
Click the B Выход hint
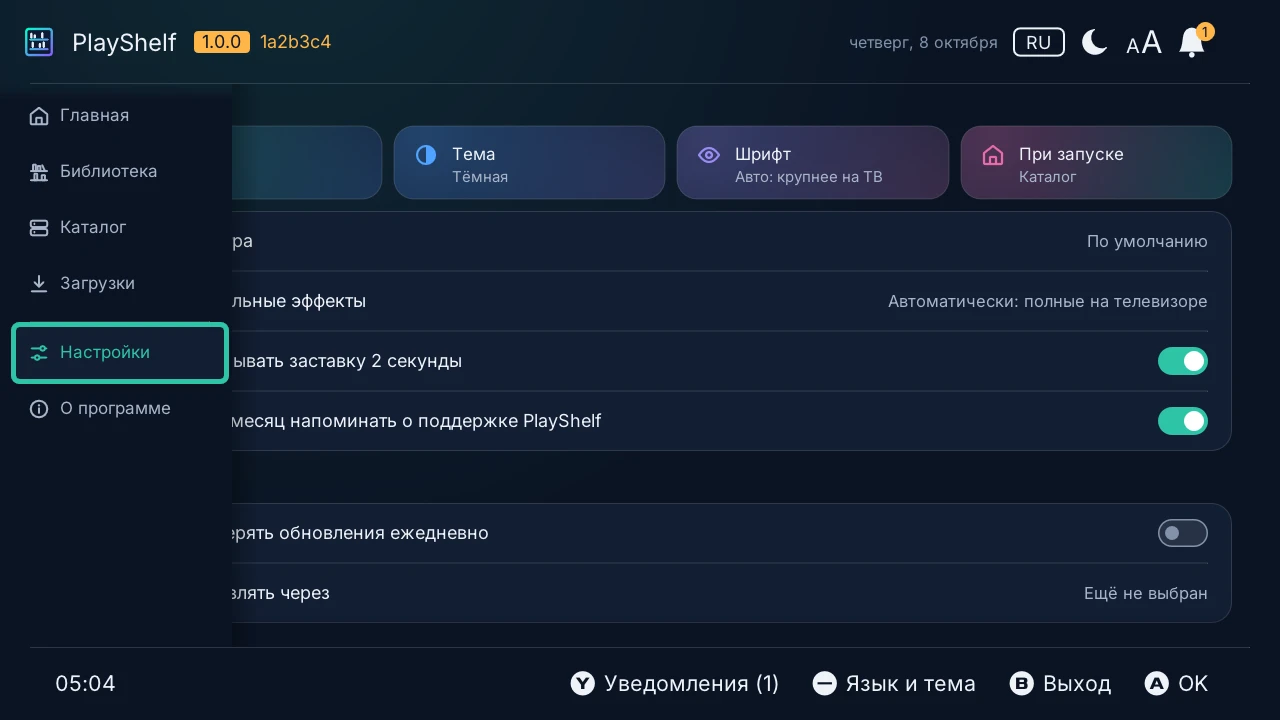coord(1060,684)
